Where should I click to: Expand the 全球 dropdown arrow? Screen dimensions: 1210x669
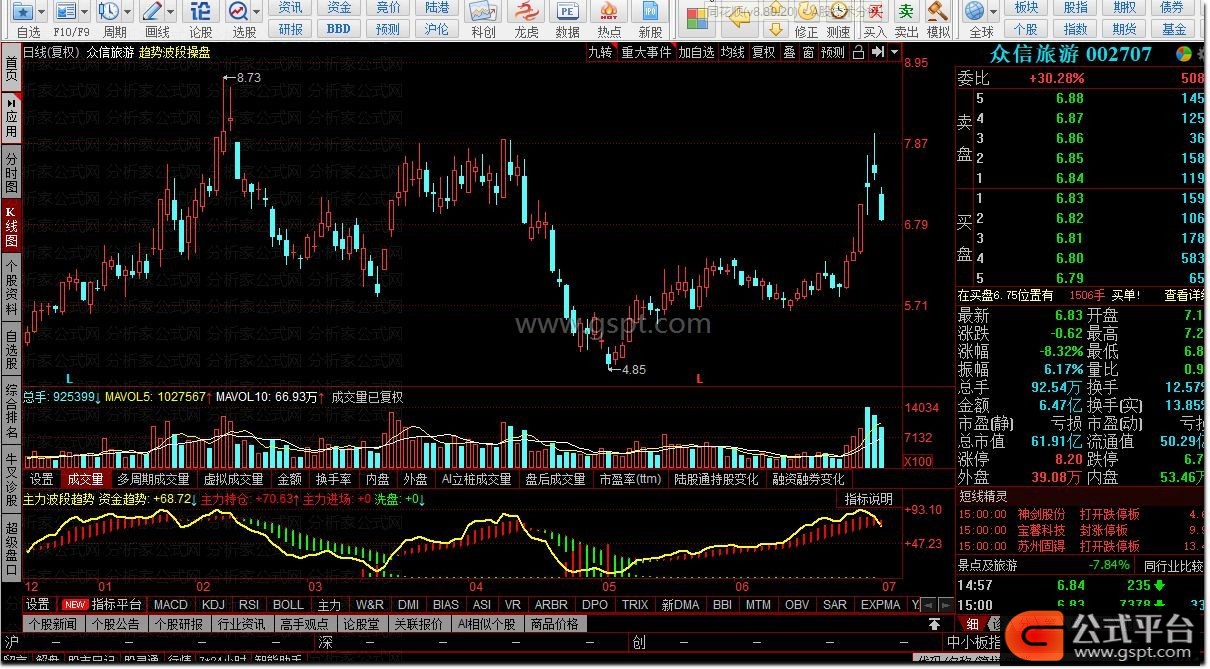point(993,12)
